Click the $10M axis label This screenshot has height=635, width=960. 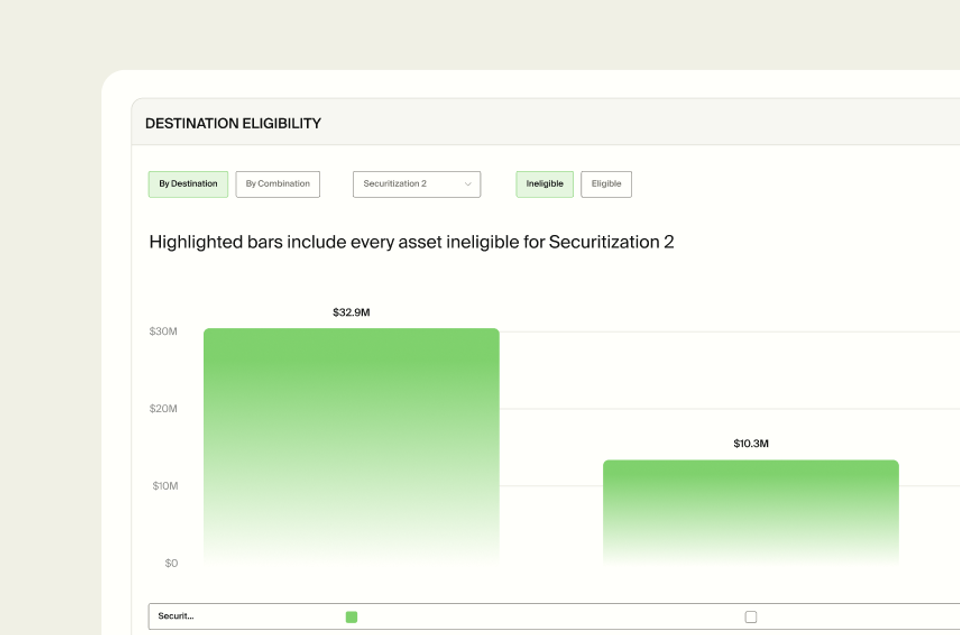[x=165, y=486]
